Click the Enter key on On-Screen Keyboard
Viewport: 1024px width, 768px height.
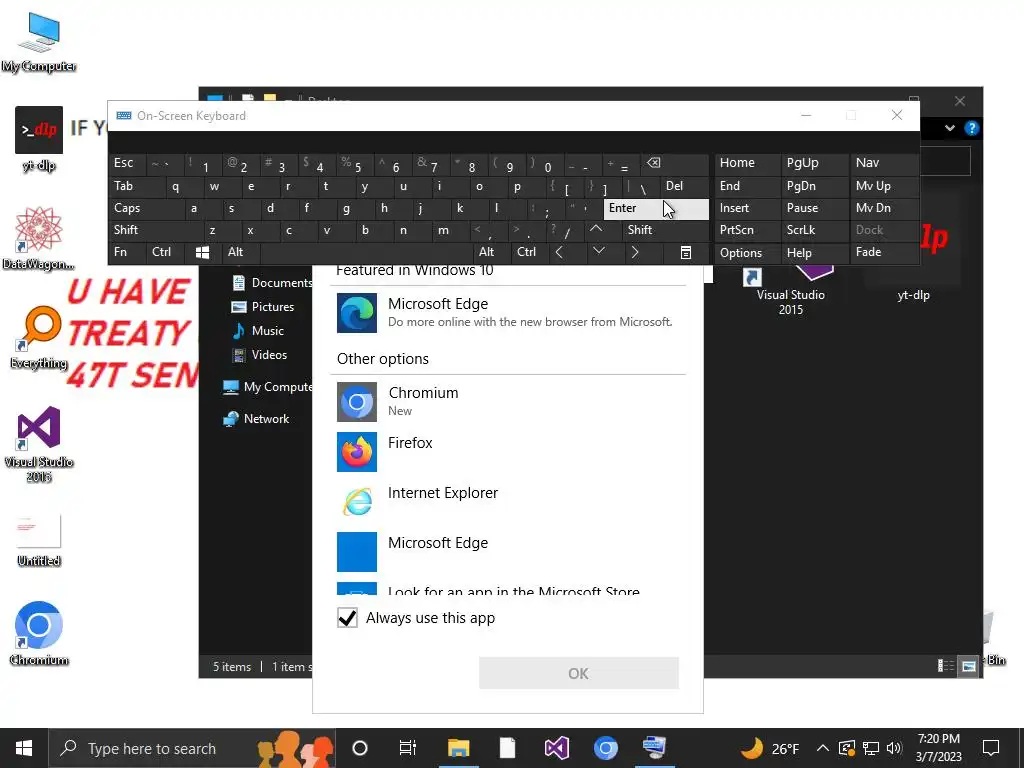pyautogui.click(x=656, y=208)
